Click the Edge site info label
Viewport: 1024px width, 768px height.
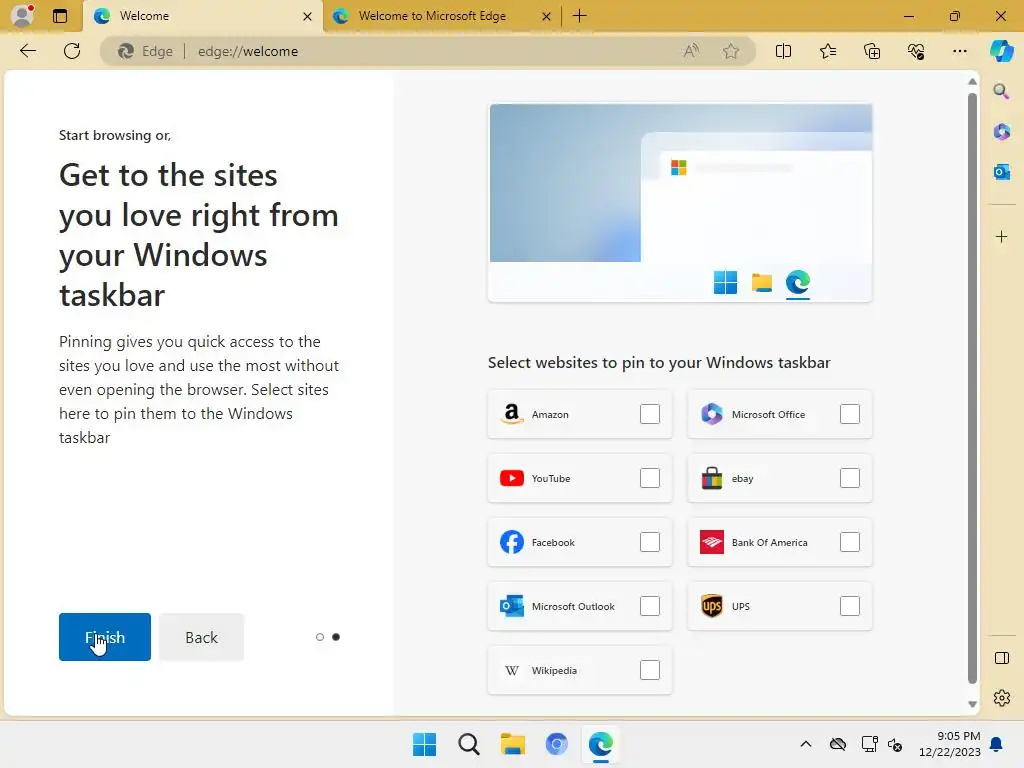point(144,51)
